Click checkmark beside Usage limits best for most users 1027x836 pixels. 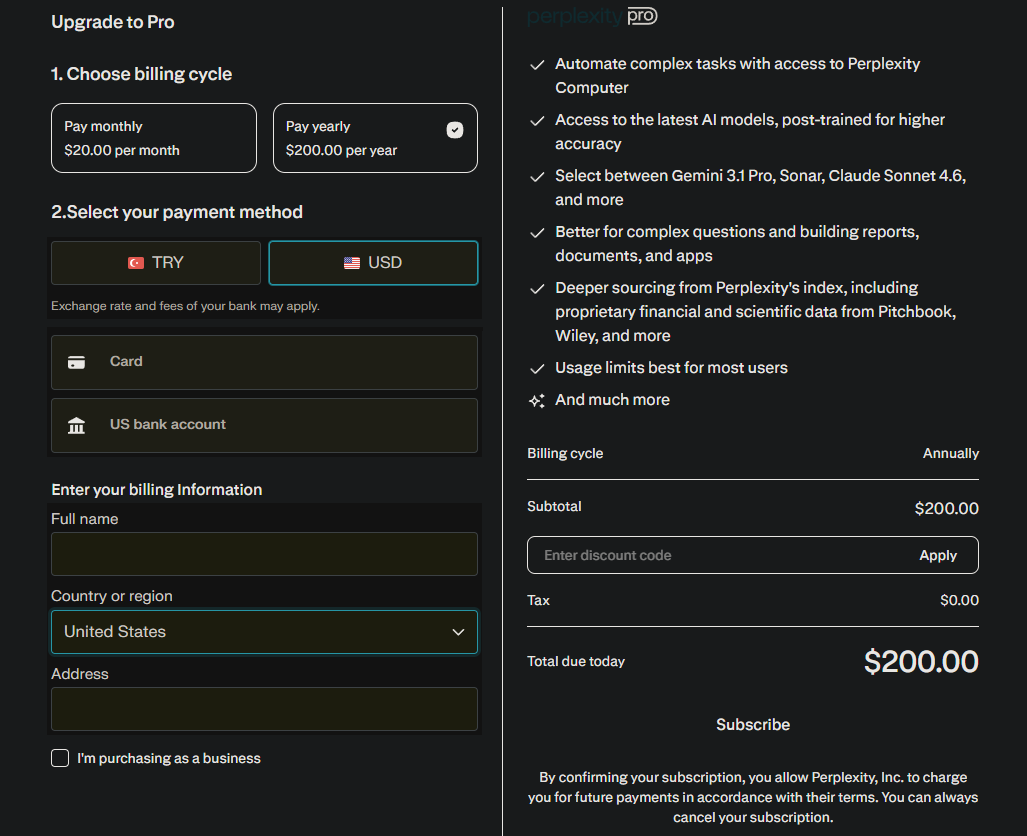[x=537, y=368]
